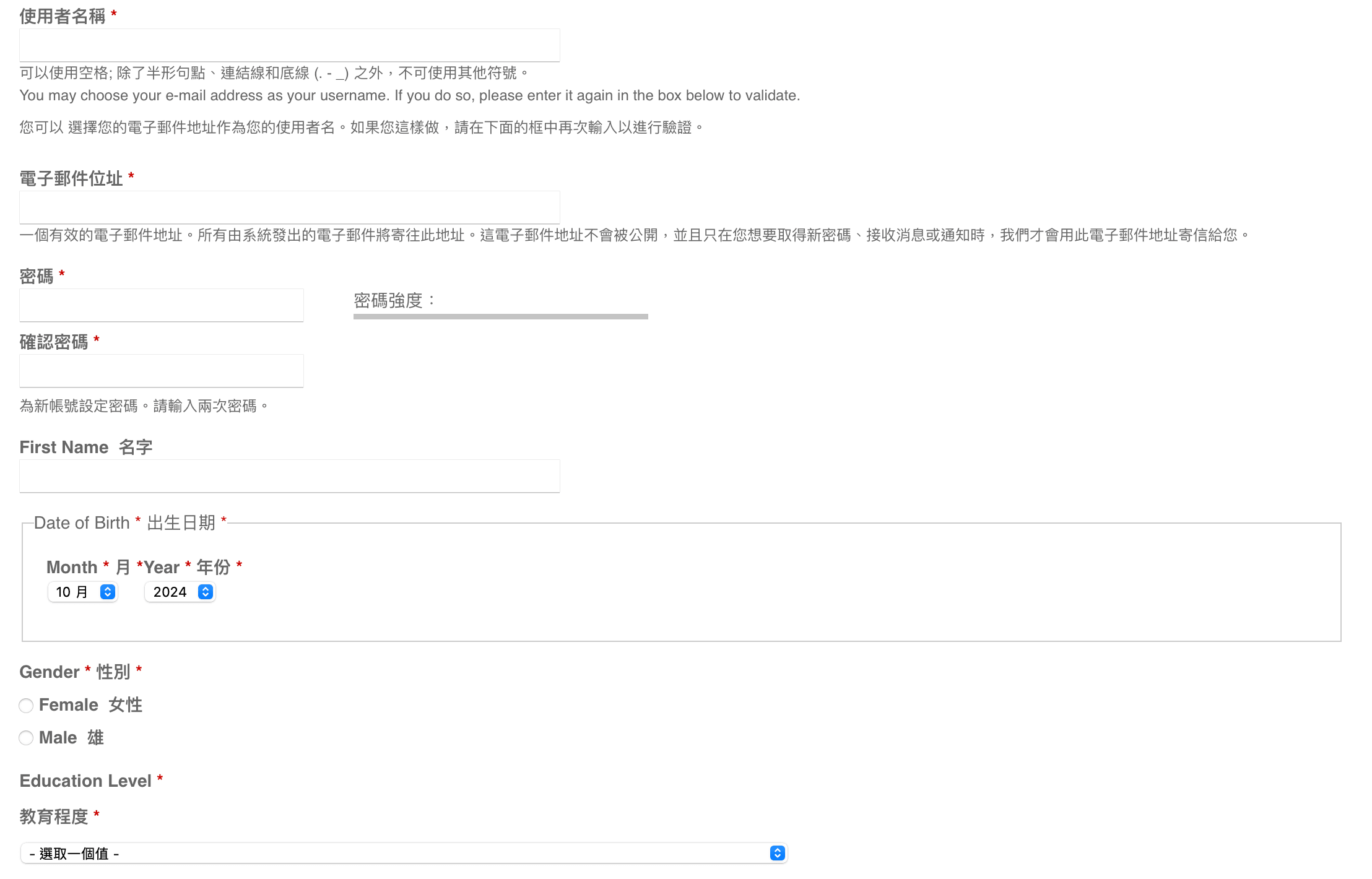Expand the Education Level 選取一個值 dropdown

[x=396, y=854]
